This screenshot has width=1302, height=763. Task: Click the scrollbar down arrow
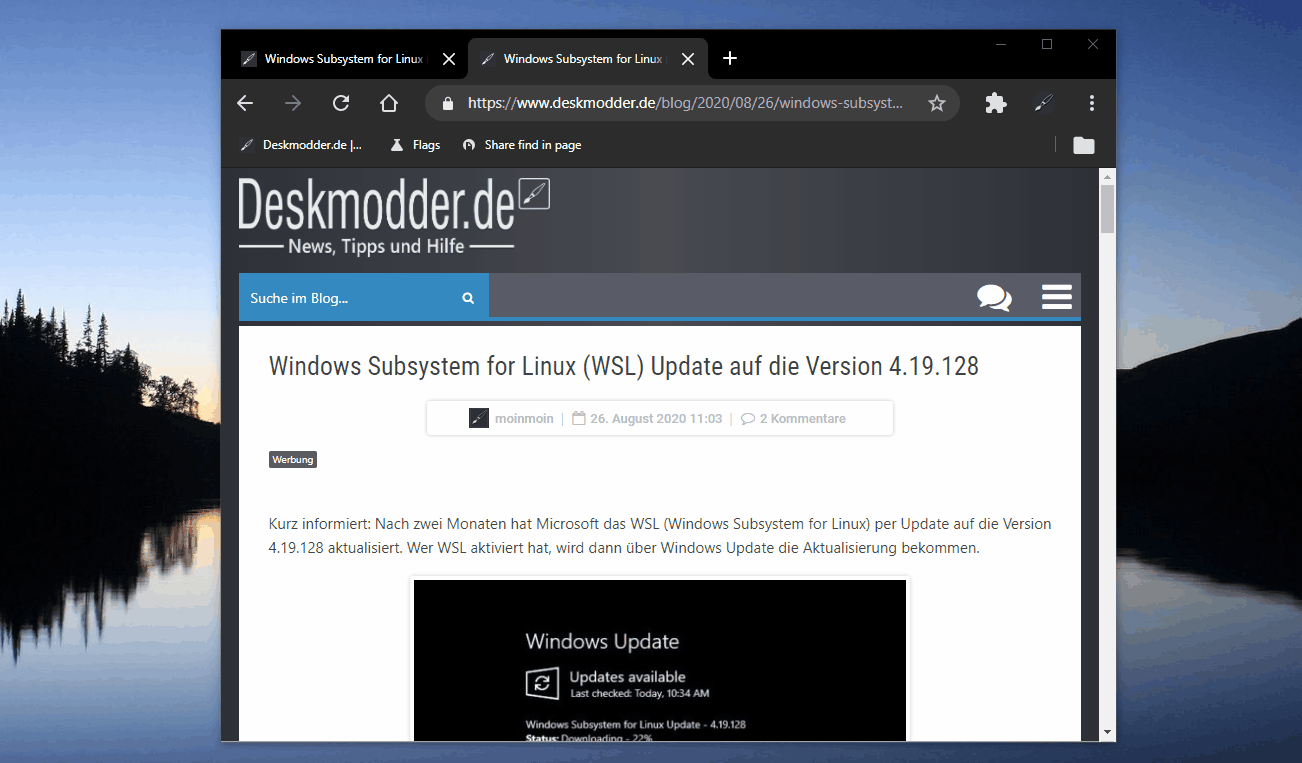1107,732
